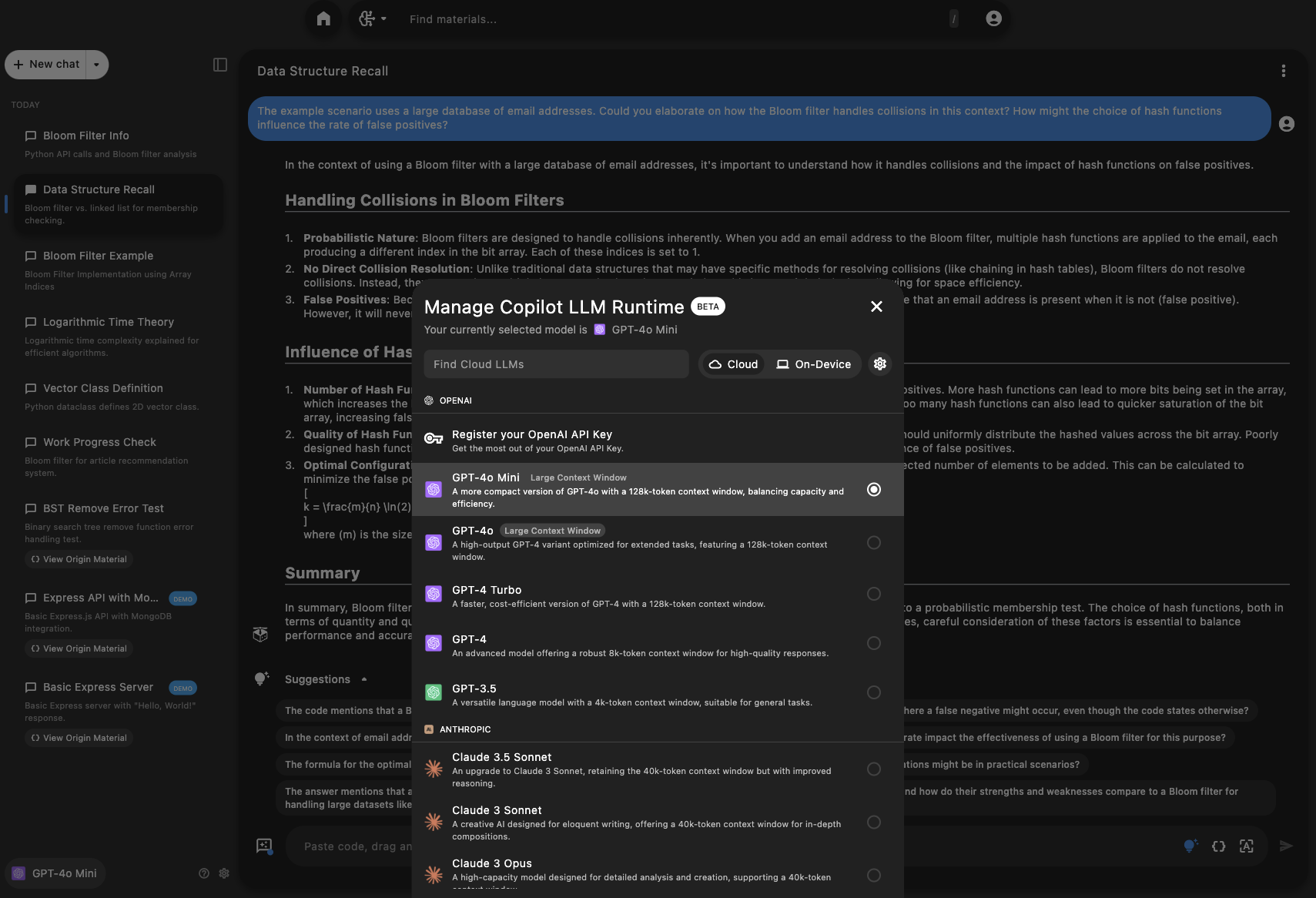Open the Work Progress Check conversation
Screen dimensions: 1316x898
(x=119, y=457)
